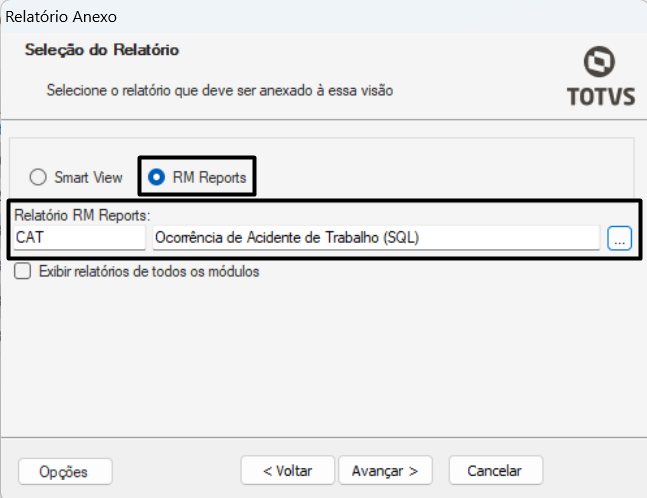Click the TOTVS circular logo icon
The height and width of the screenshot is (498, 647).
(599, 61)
